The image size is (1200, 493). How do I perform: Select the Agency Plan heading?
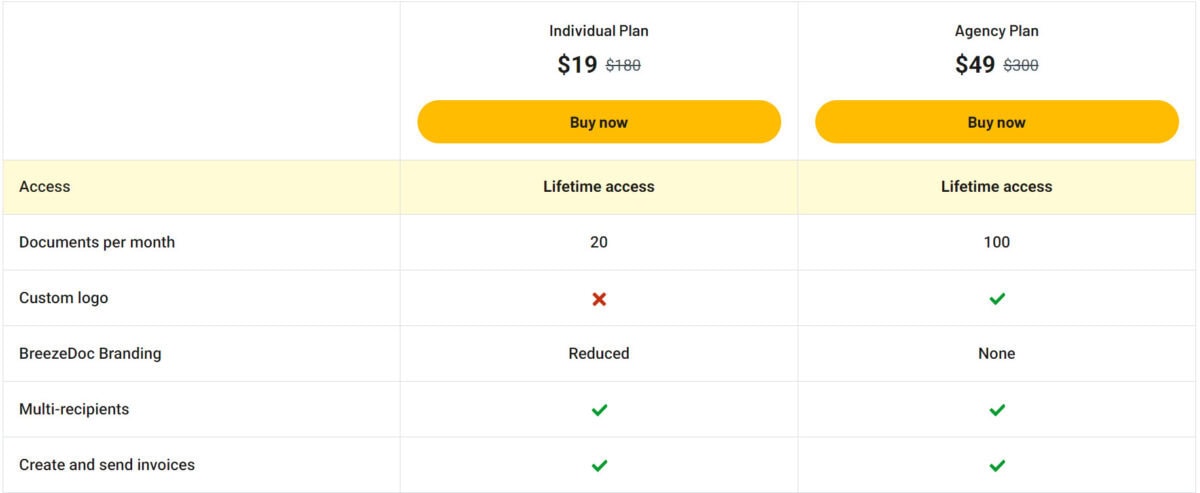997,31
